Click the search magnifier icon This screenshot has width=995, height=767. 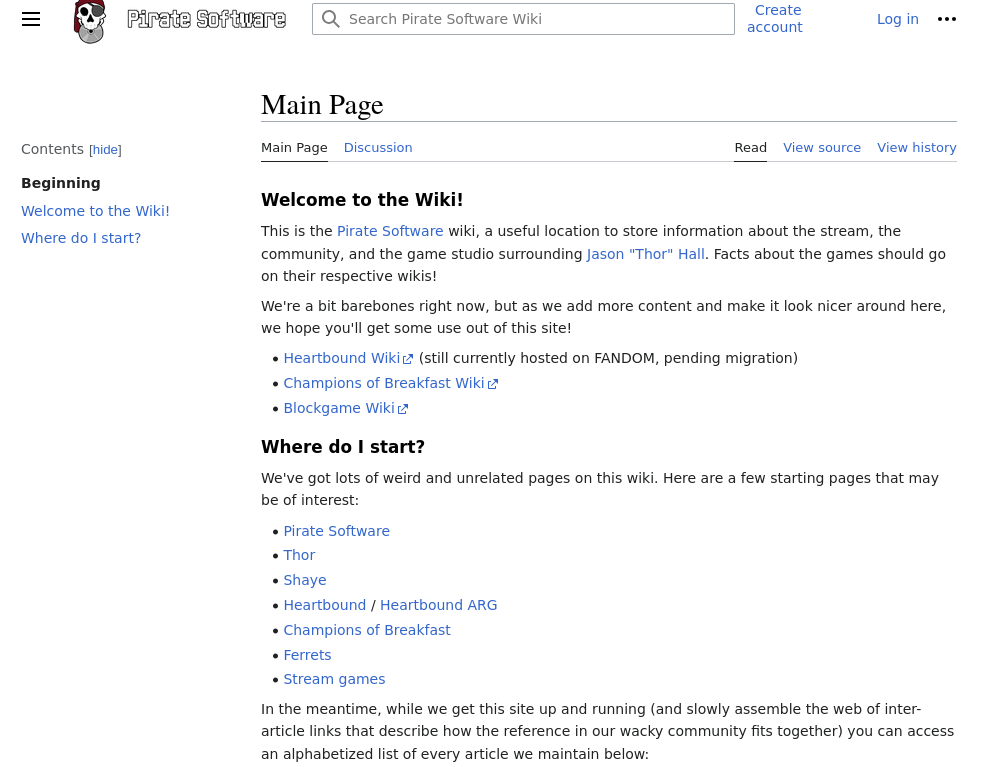point(331,19)
